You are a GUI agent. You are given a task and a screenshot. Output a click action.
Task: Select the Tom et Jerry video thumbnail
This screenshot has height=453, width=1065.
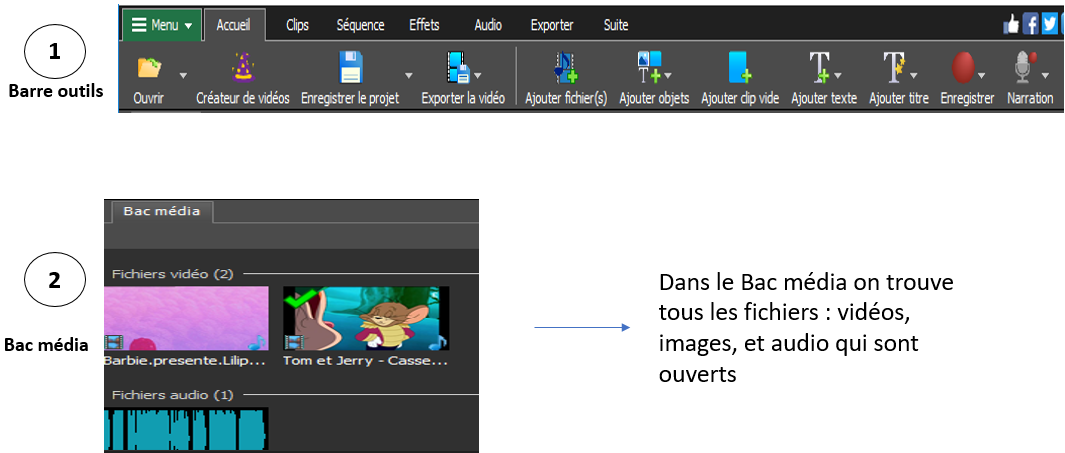click(x=366, y=319)
